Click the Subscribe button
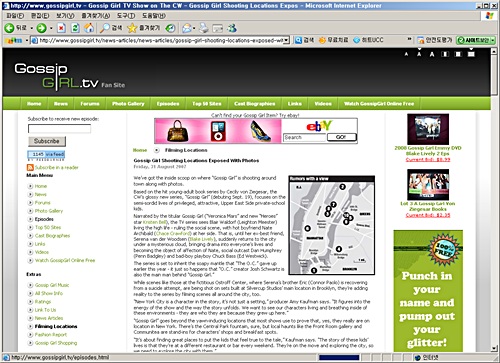The image size is (500, 363). [47, 141]
